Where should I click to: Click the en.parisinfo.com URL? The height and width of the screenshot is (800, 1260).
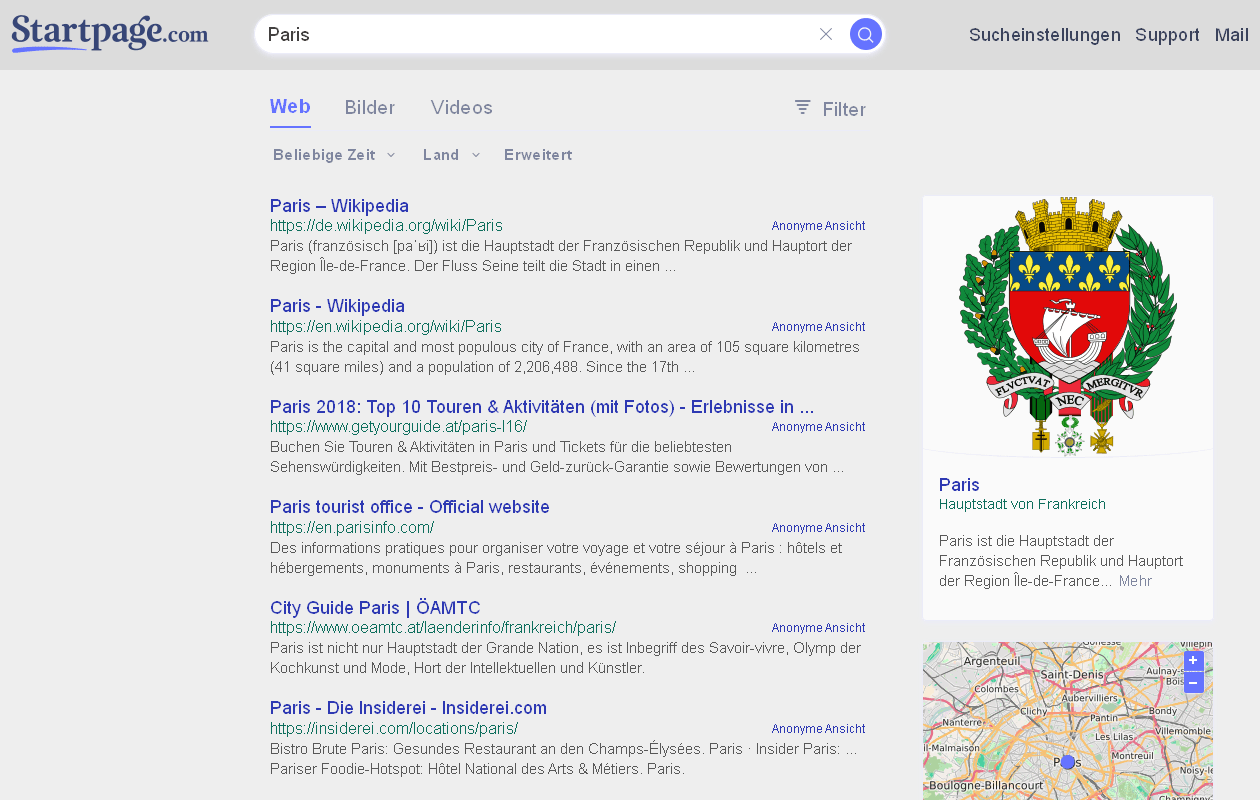click(352, 528)
